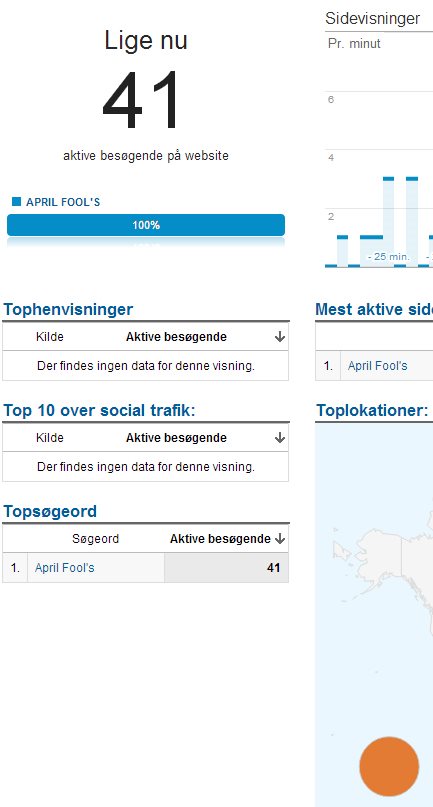Open April Fool's keyword link in Topsøgeord

point(64,568)
